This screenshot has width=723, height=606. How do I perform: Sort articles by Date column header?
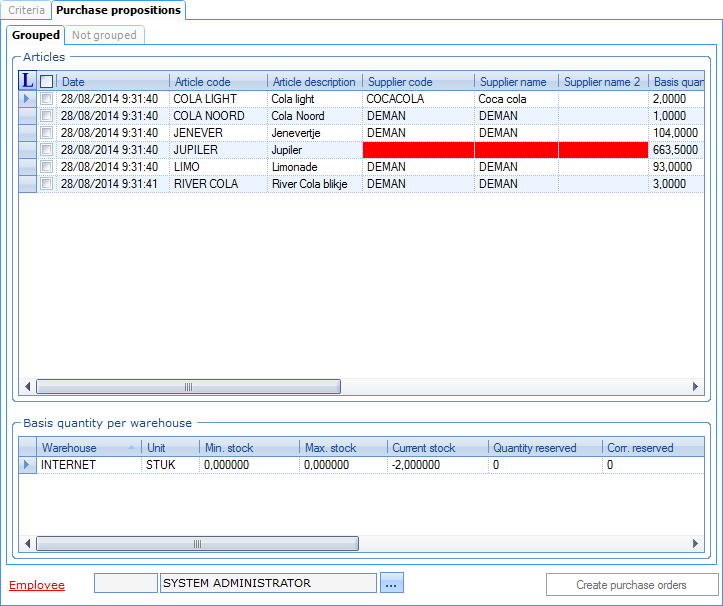112,82
